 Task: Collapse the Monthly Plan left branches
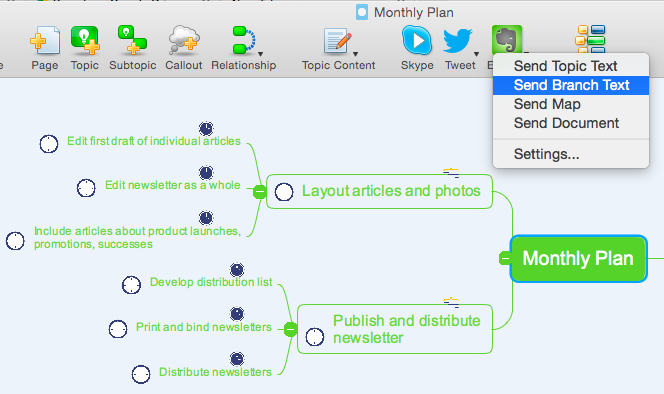pos(505,258)
